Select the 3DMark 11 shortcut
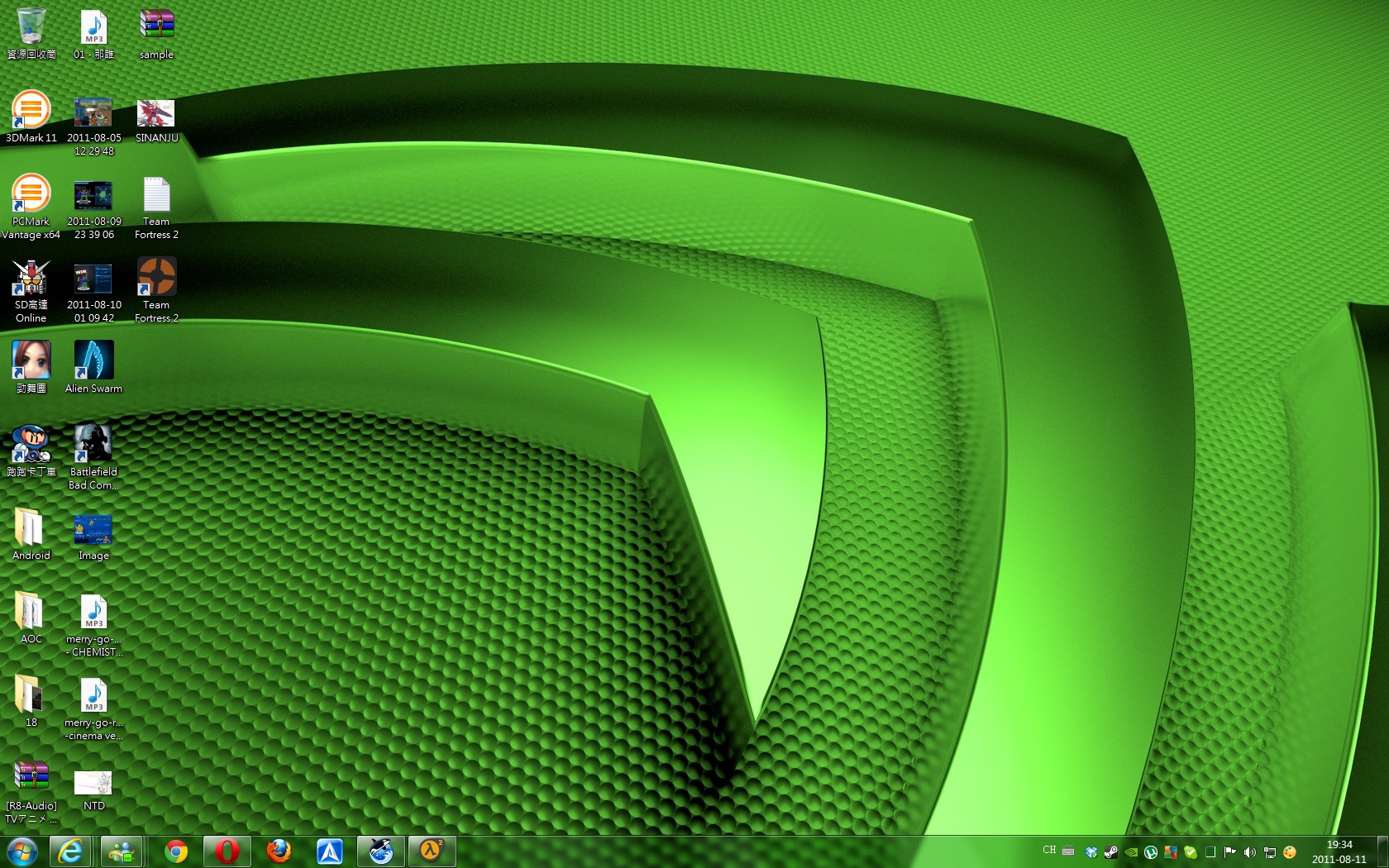 click(31, 117)
